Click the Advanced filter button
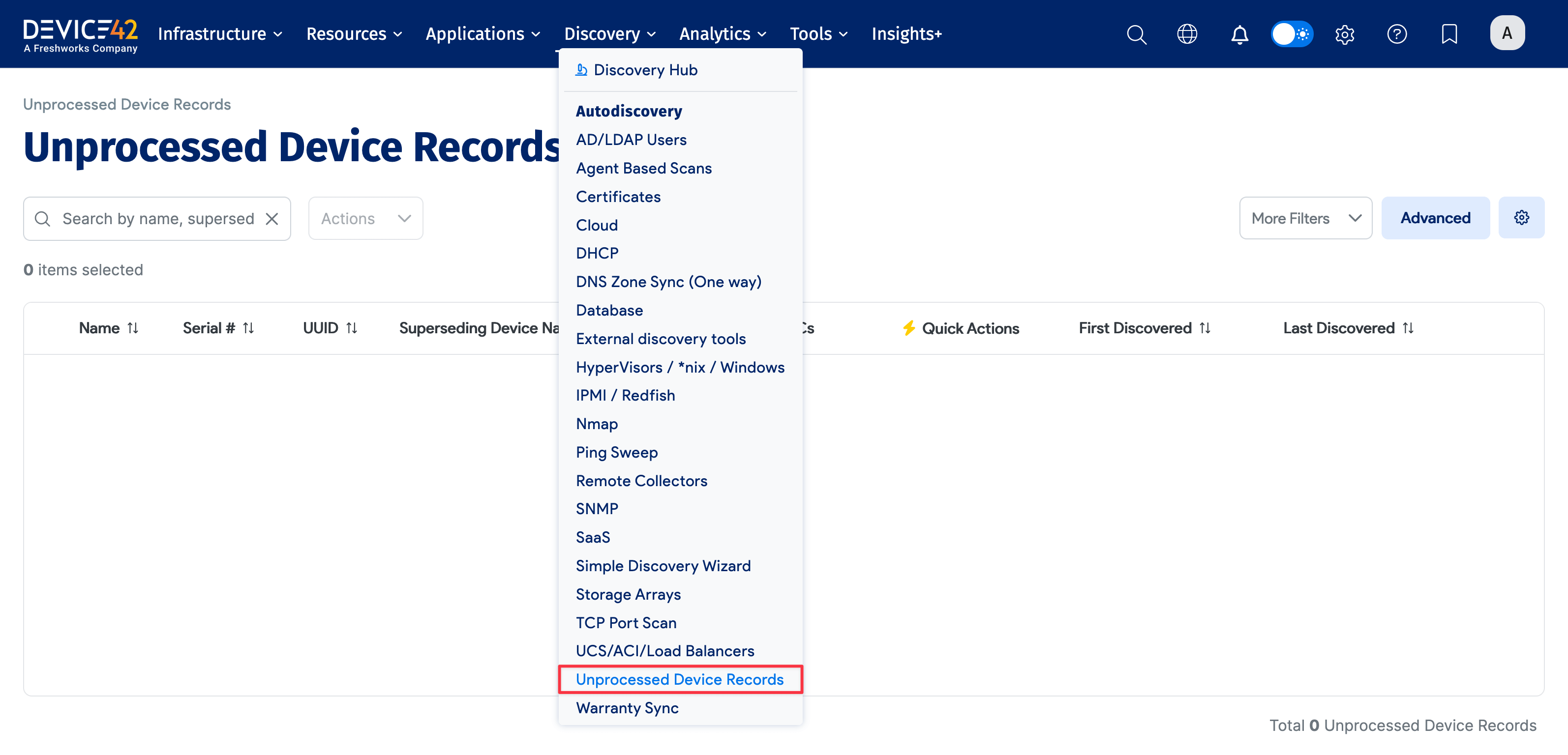This screenshot has height=755, width=1568. click(x=1435, y=218)
